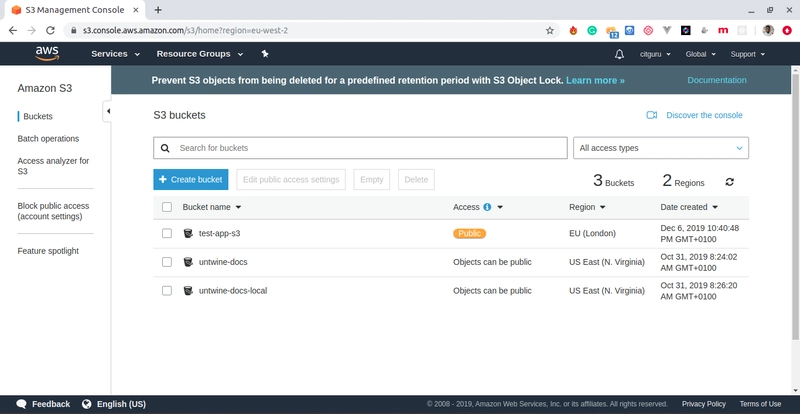This screenshot has height=414, width=800.
Task: Click the orange Public access badge
Action: click(x=469, y=233)
